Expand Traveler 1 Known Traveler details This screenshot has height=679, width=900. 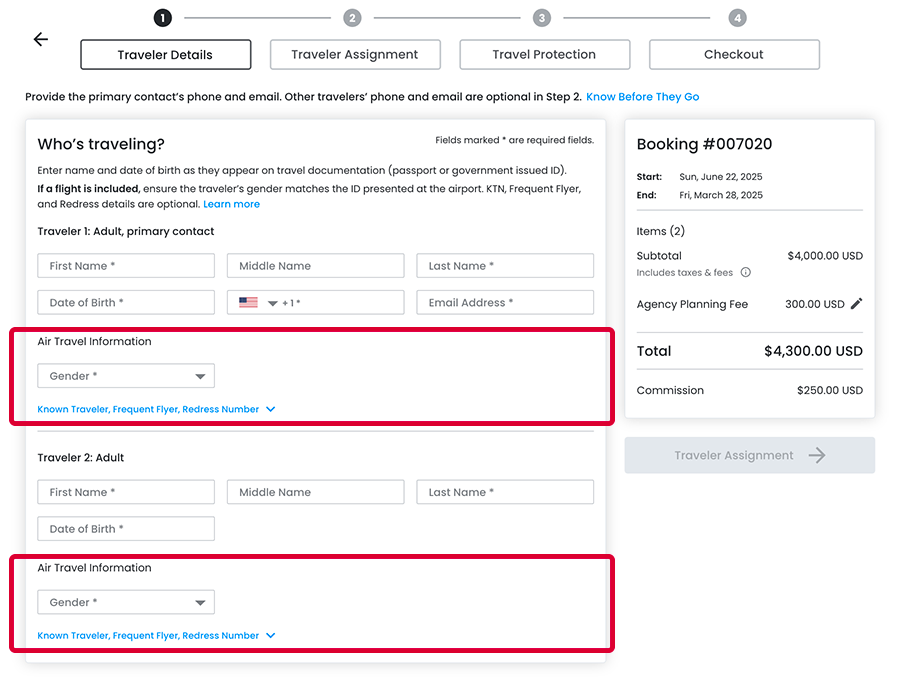tap(156, 410)
